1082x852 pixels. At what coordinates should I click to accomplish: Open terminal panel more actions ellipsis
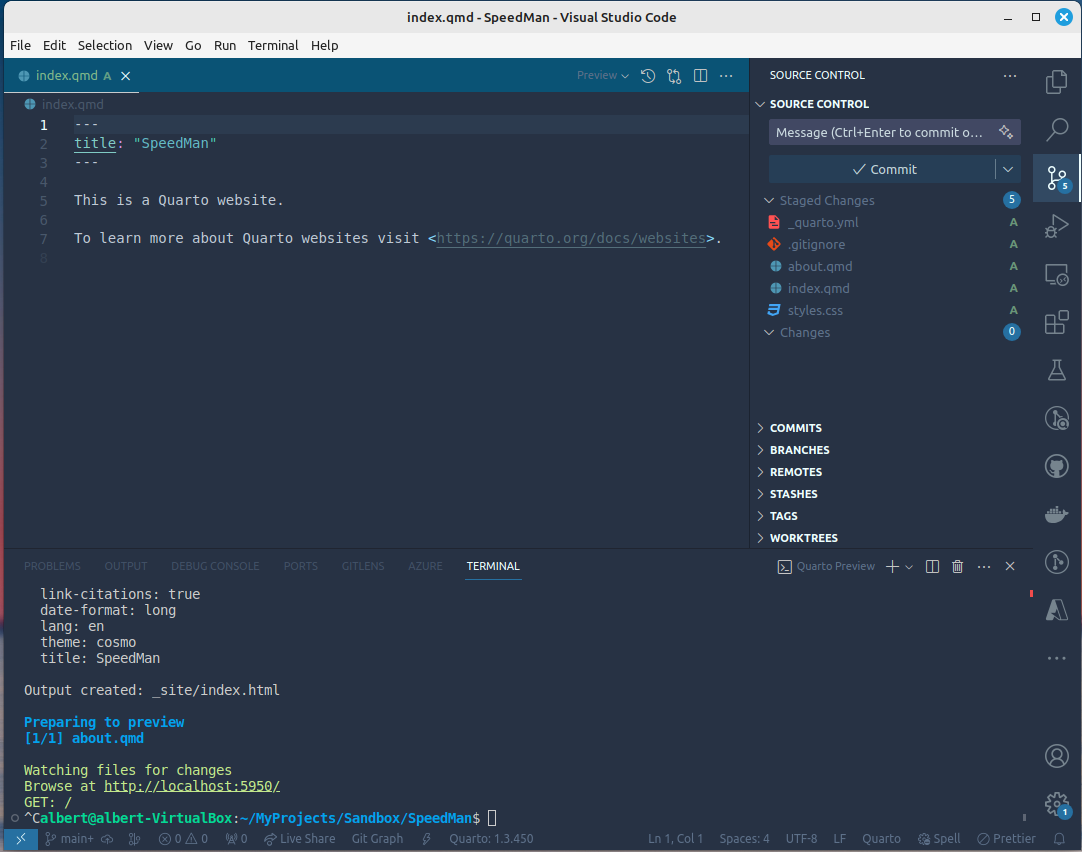click(x=984, y=566)
